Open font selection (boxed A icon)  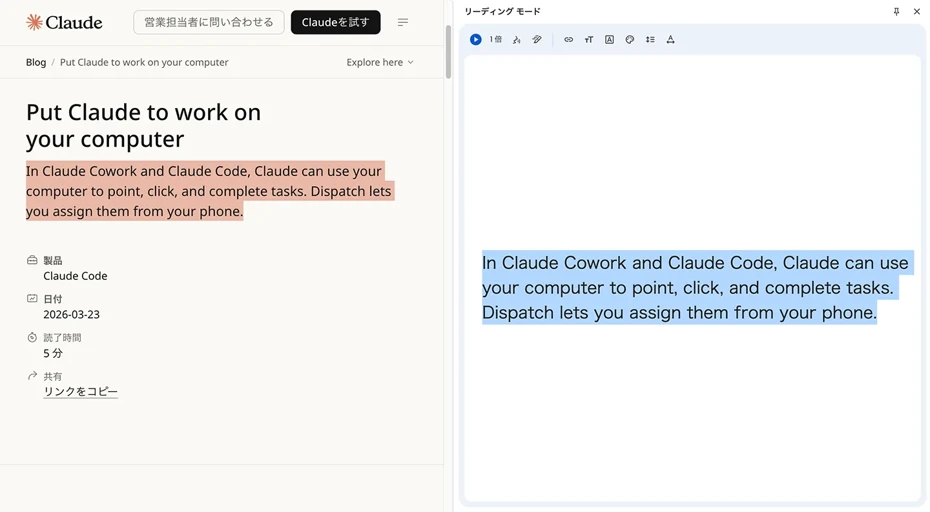pyautogui.click(x=609, y=39)
